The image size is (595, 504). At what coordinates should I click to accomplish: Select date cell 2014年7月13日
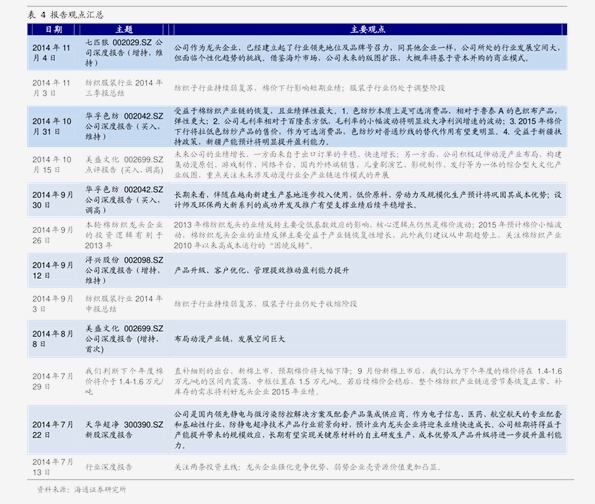coord(52,467)
